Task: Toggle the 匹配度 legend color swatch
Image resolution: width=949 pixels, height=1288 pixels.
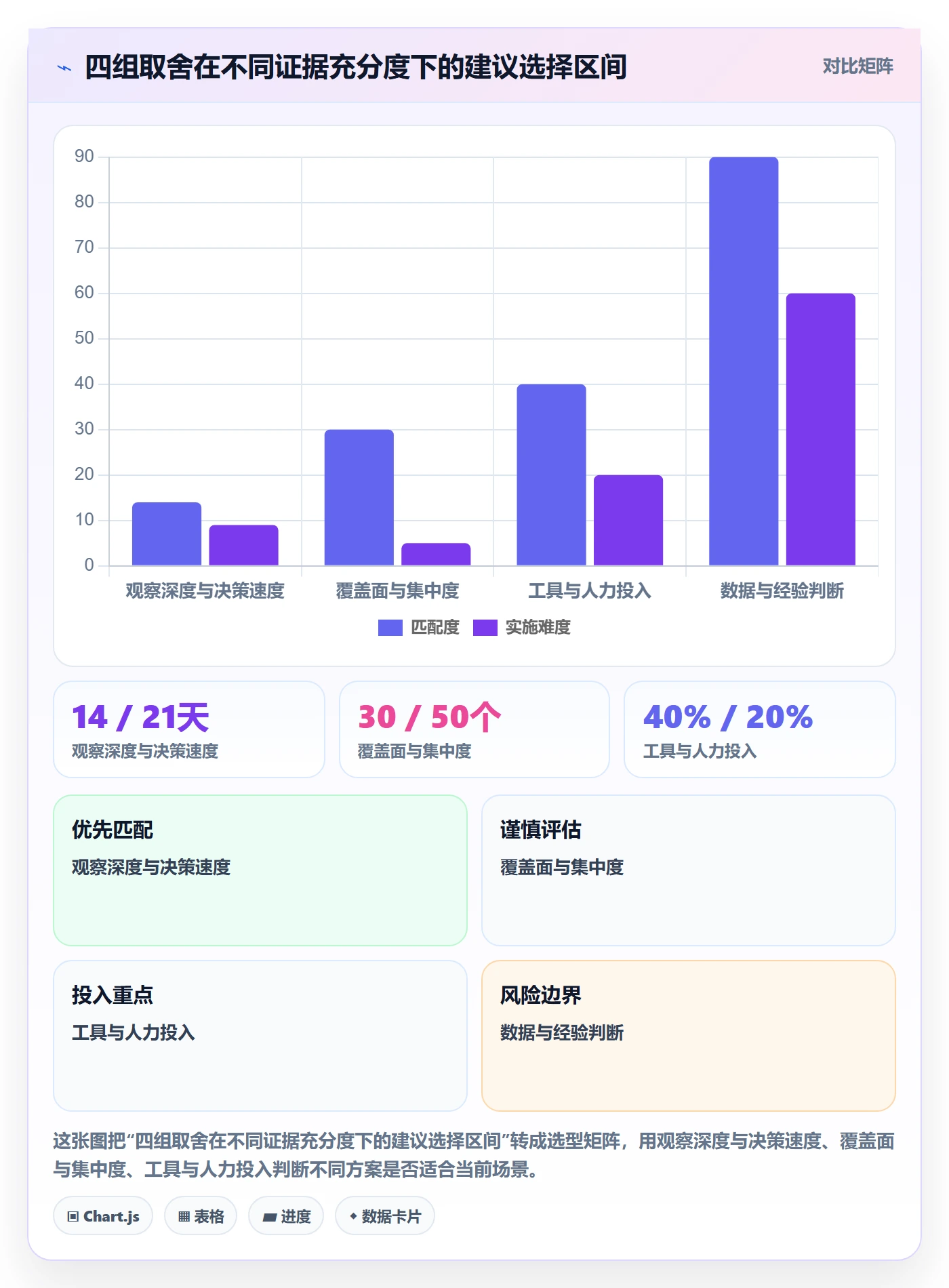Action: [x=390, y=628]
